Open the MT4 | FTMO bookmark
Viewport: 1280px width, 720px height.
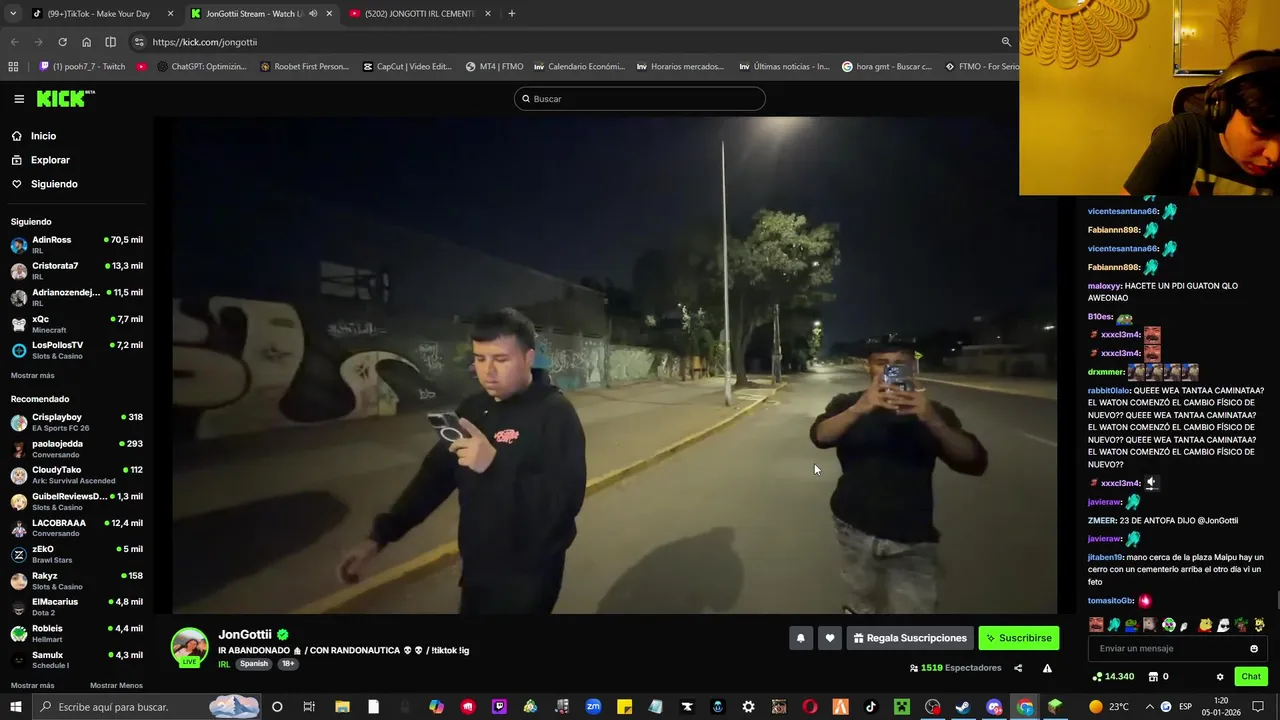[x=494, y=67]
